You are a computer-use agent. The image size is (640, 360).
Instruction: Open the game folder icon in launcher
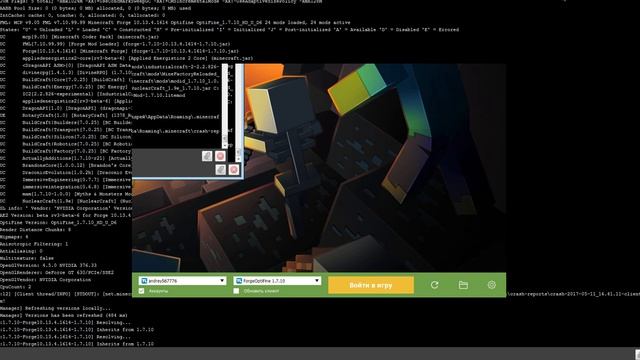[463, 285]
